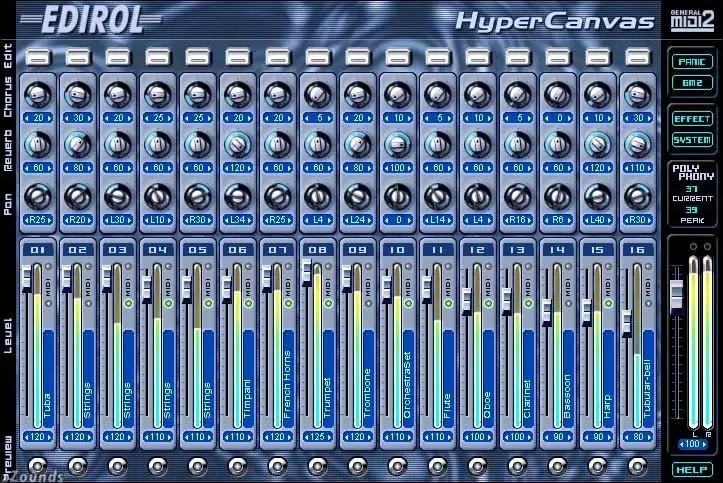Increase the Tuba level value 120
723x483 pixels.
point(49,437)
